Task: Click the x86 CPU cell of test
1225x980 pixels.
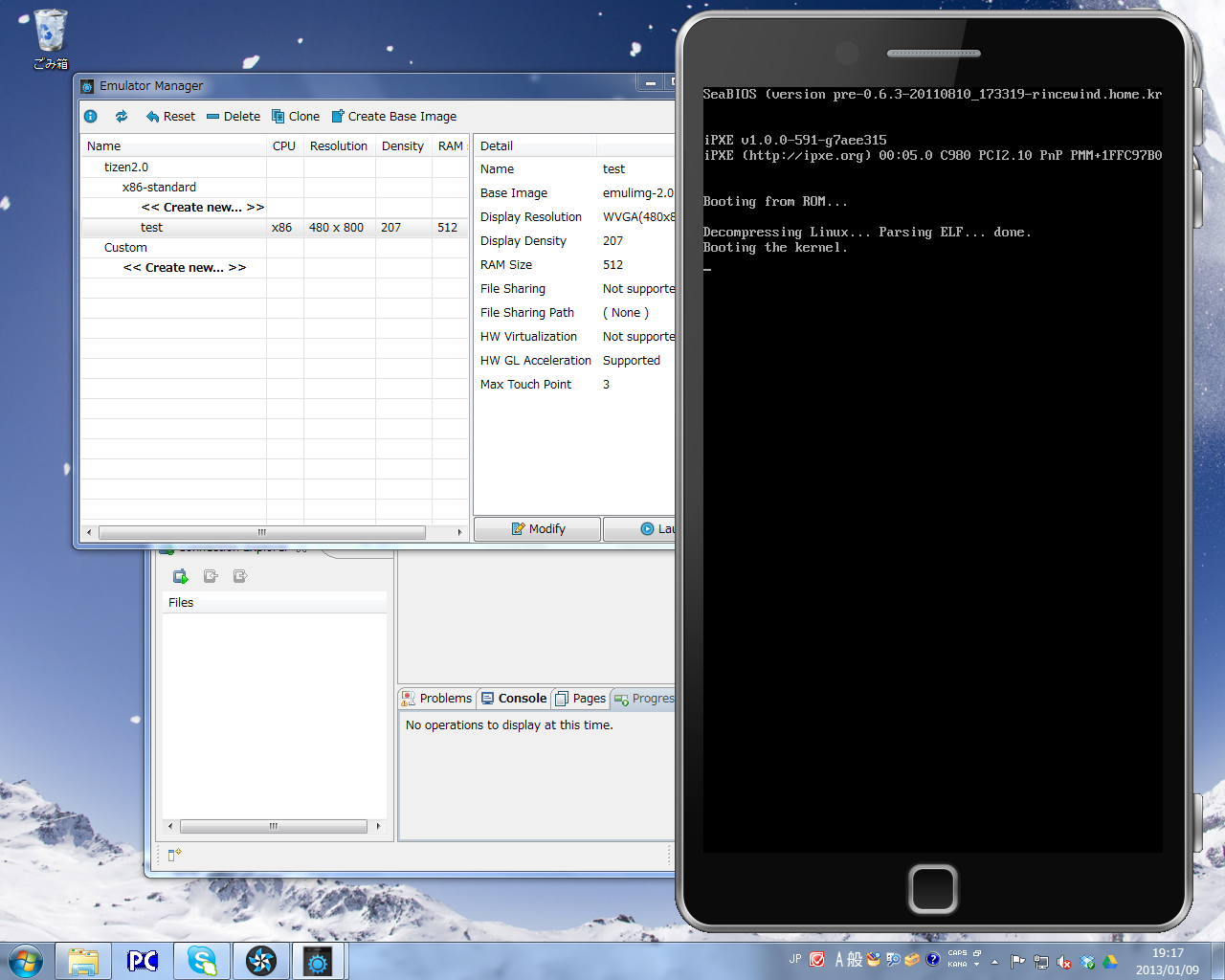Action: point(281,228)
